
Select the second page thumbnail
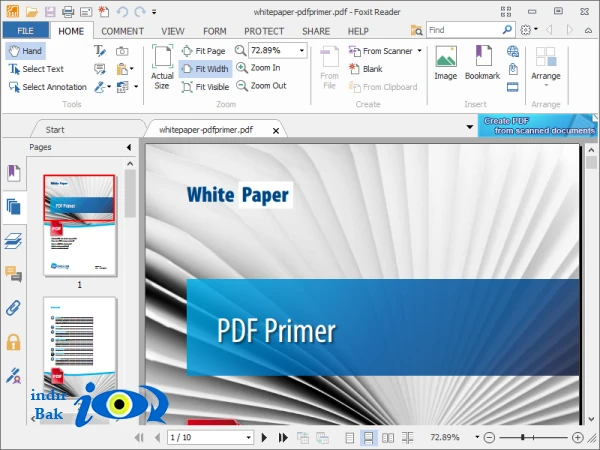pos(80,346)
